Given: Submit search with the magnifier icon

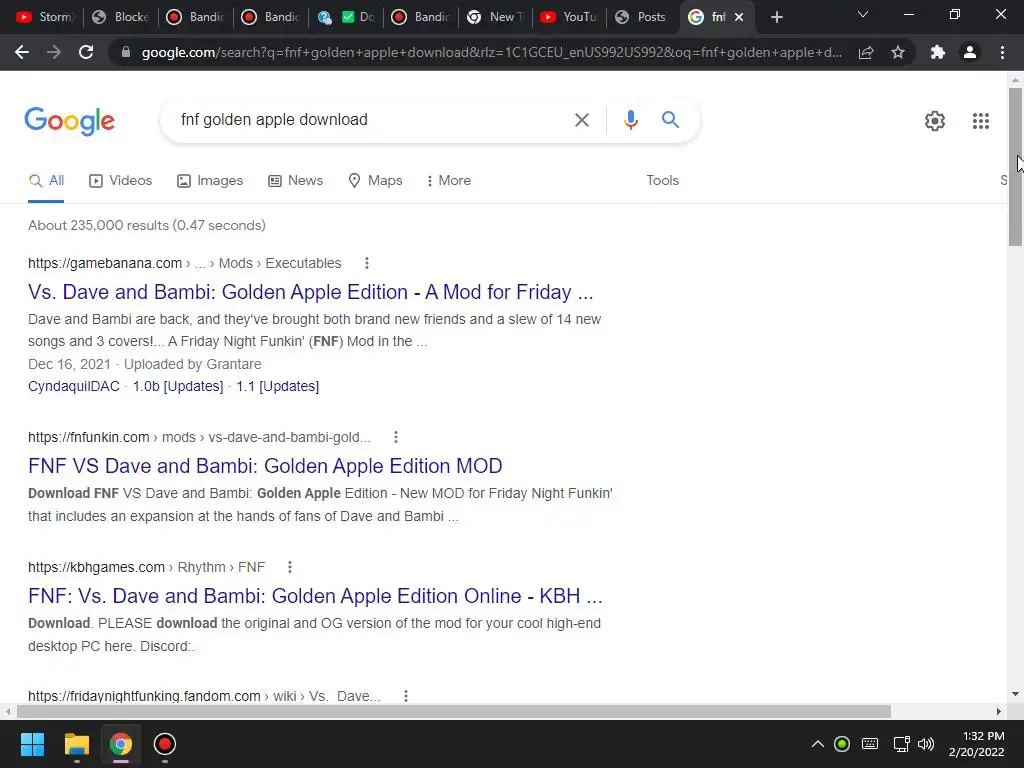Looking at the screenshot, I should point(670,120).
